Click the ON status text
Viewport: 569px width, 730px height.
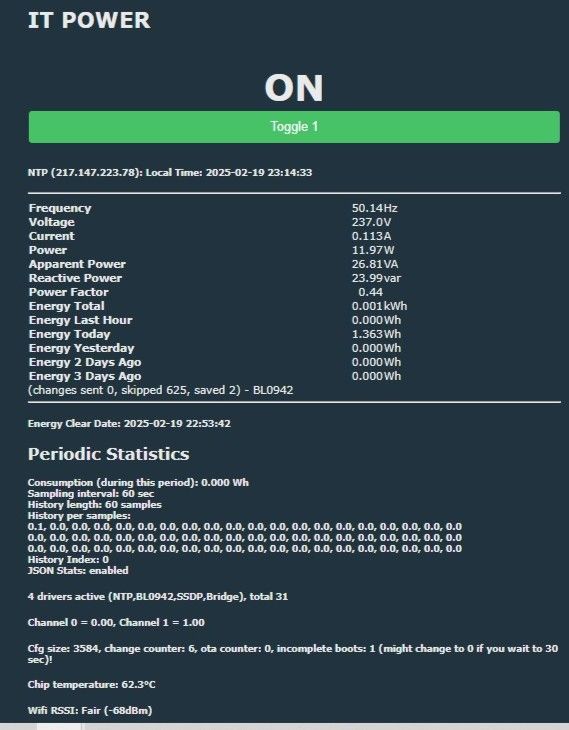294,88
